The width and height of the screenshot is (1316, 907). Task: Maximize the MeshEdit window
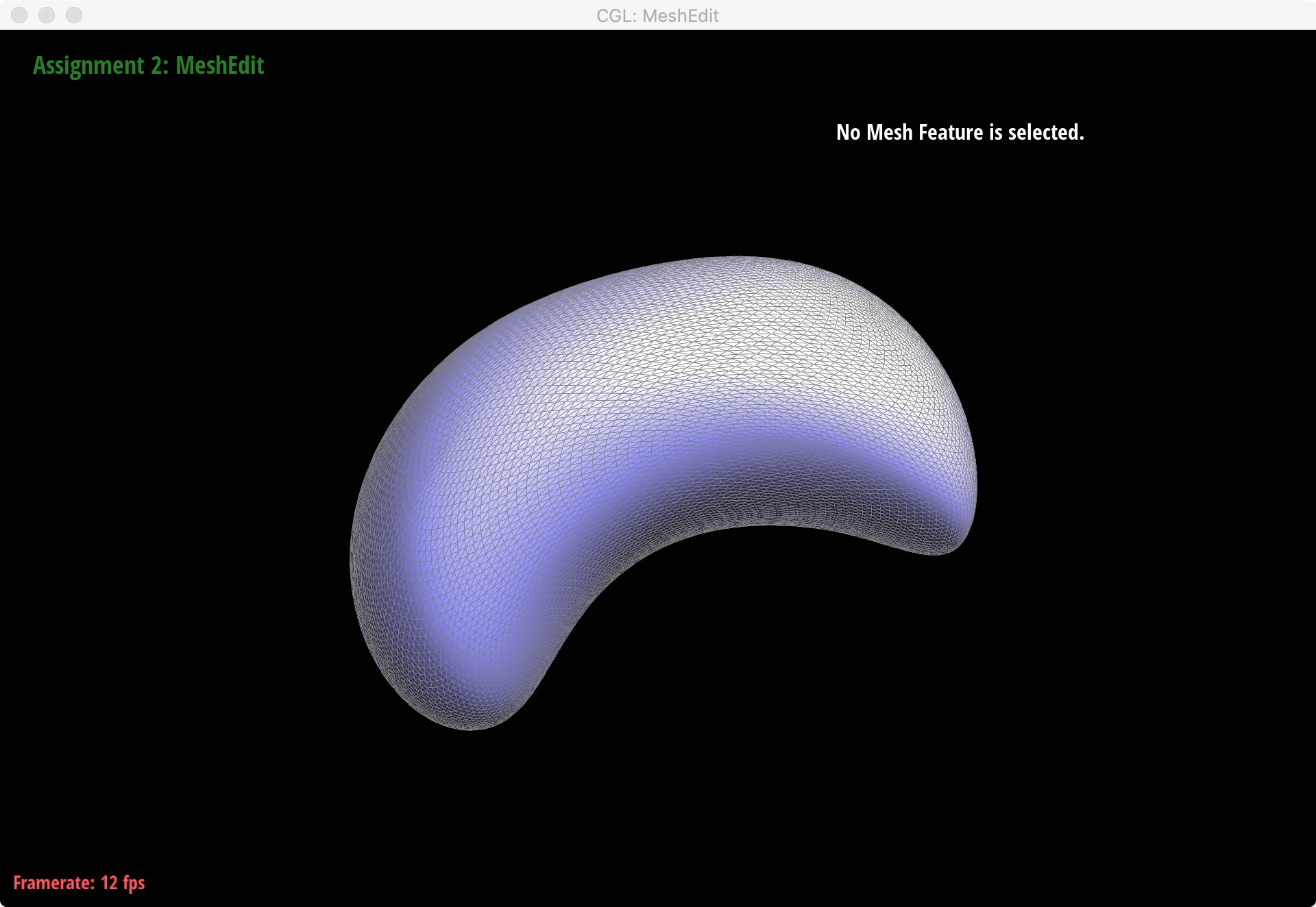click(73, 15)
